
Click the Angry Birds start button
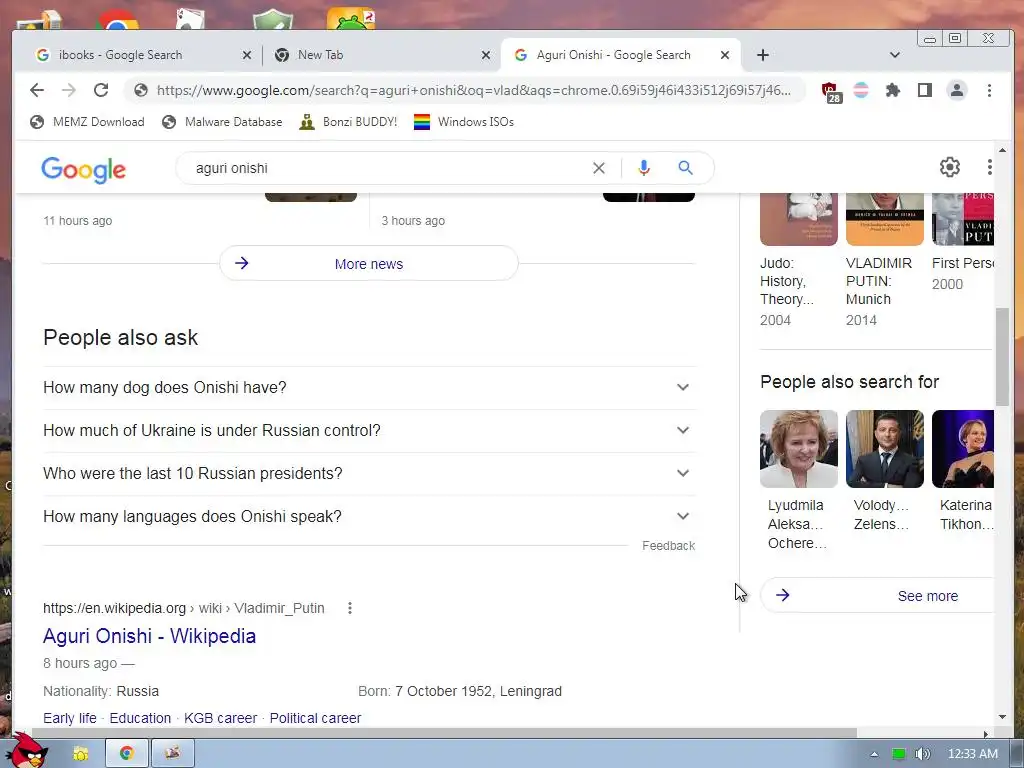(27, 751)
